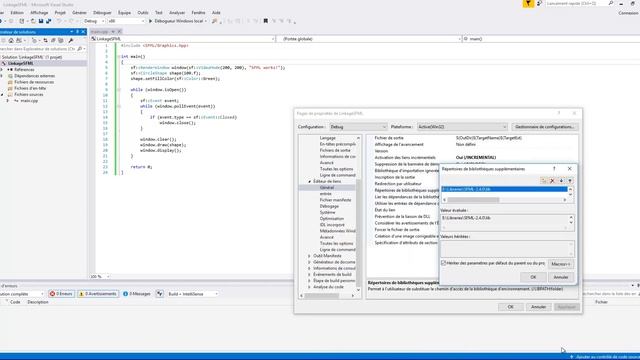
Task: Toggle Hériter des paramètres par défaut checkbox
Action: point(443,263)
